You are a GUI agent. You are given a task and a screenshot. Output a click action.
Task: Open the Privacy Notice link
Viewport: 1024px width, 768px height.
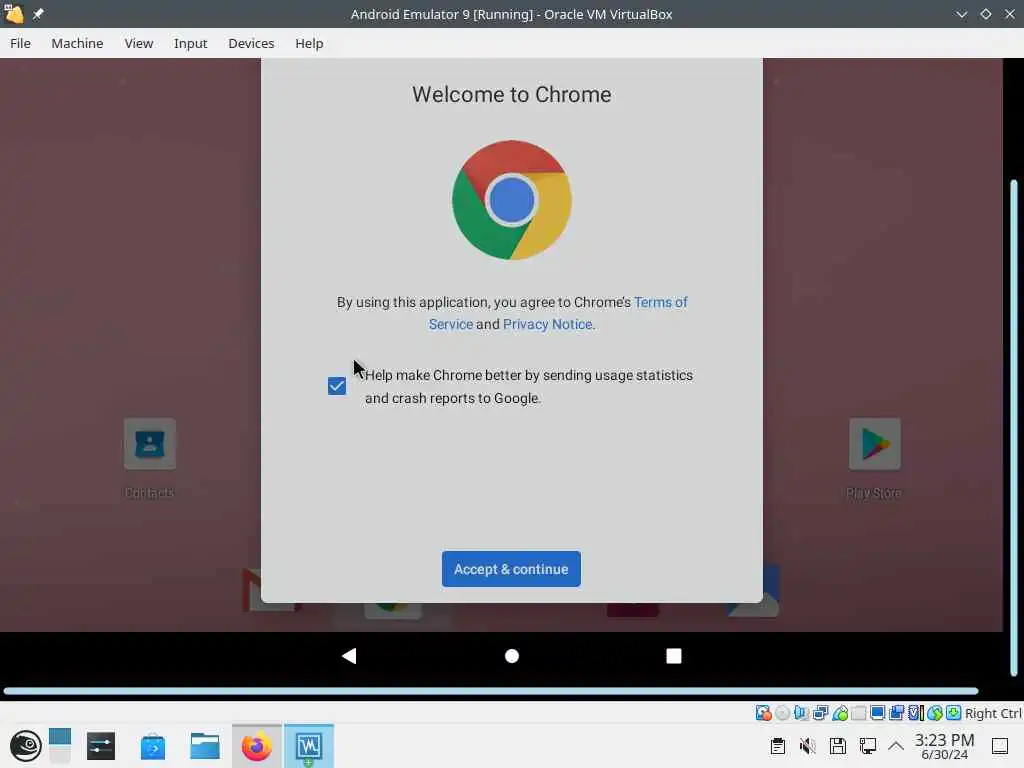pyautogui.click(x=548, y=324)
